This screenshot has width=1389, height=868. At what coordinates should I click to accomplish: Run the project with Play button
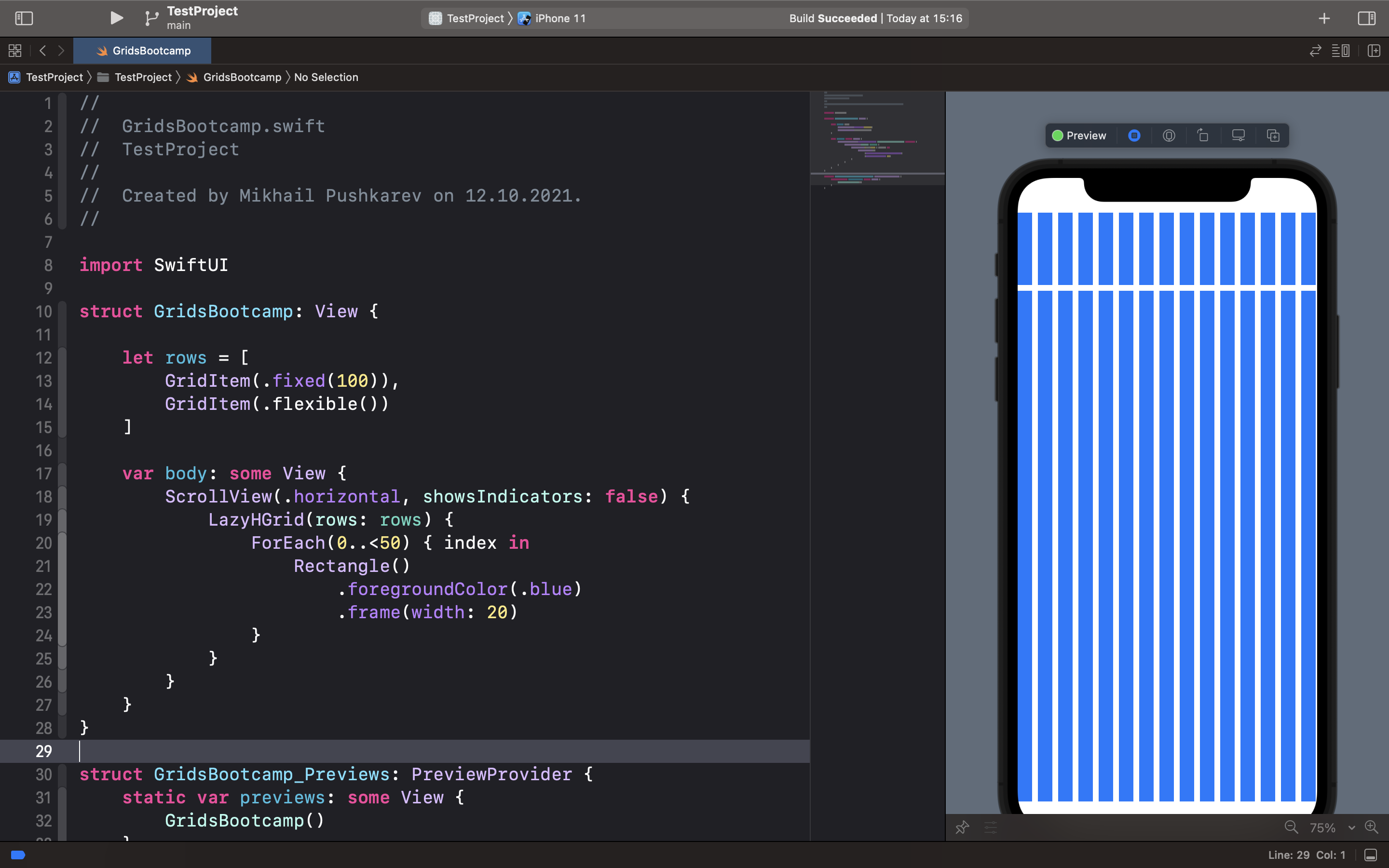pyautogui.click(x=117, y=18)
